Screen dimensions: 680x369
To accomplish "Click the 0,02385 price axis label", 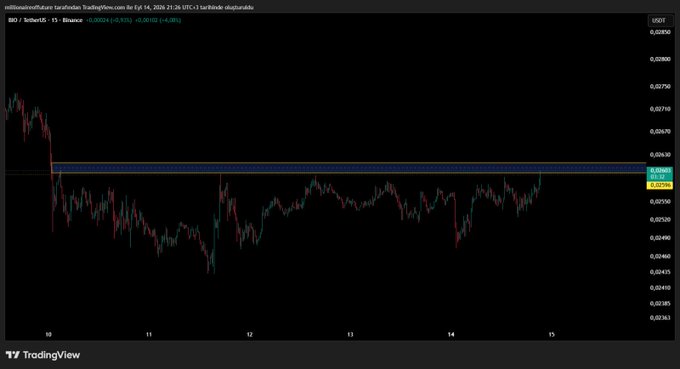I will (x=660, y=304).
